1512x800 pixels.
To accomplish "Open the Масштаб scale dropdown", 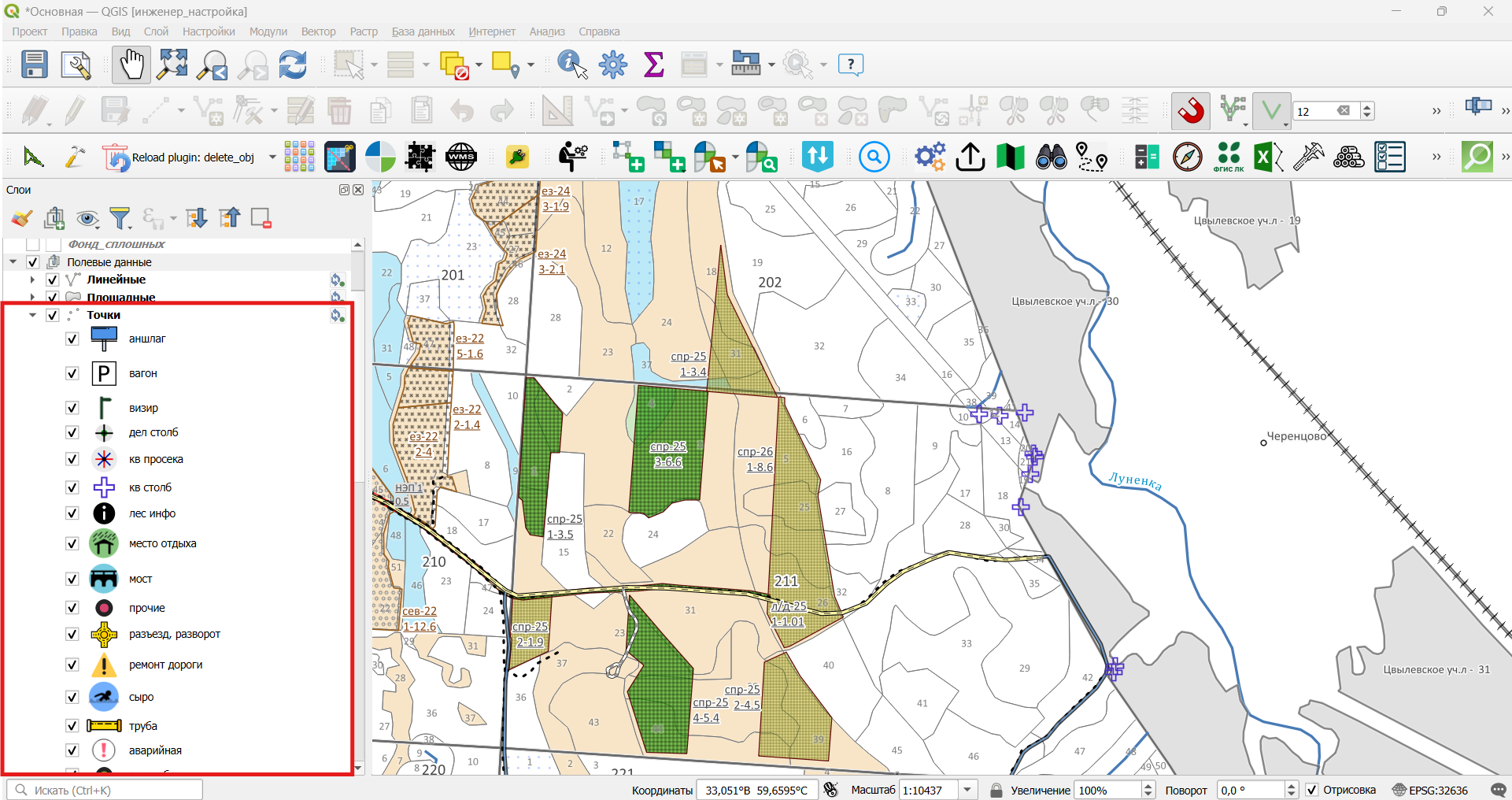I will (x=967, y=790).
